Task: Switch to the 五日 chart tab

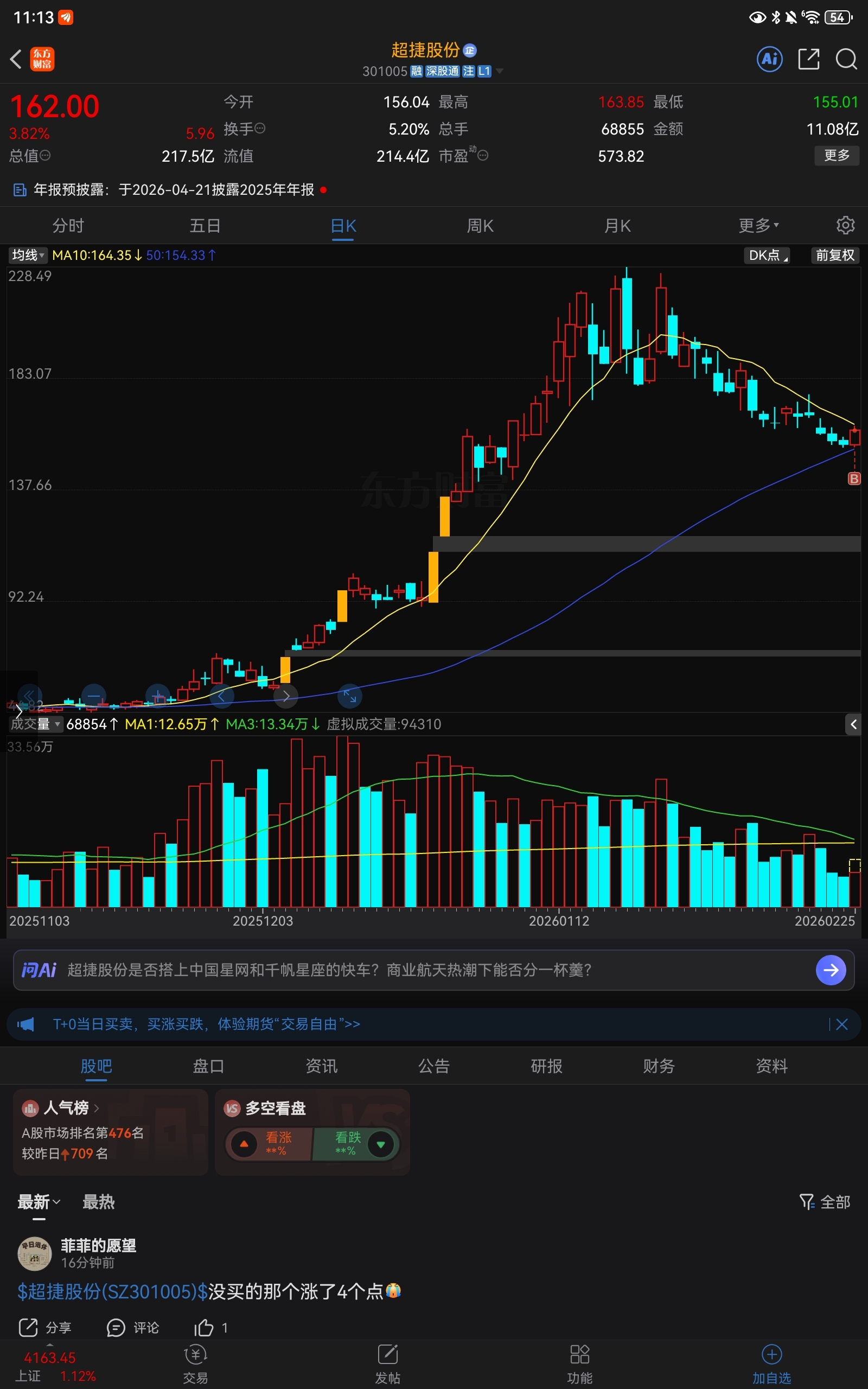Action: 206,226
